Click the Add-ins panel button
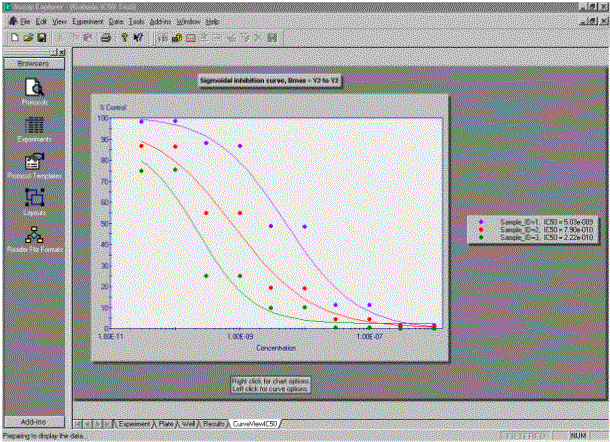 click(x=34, y=421)
